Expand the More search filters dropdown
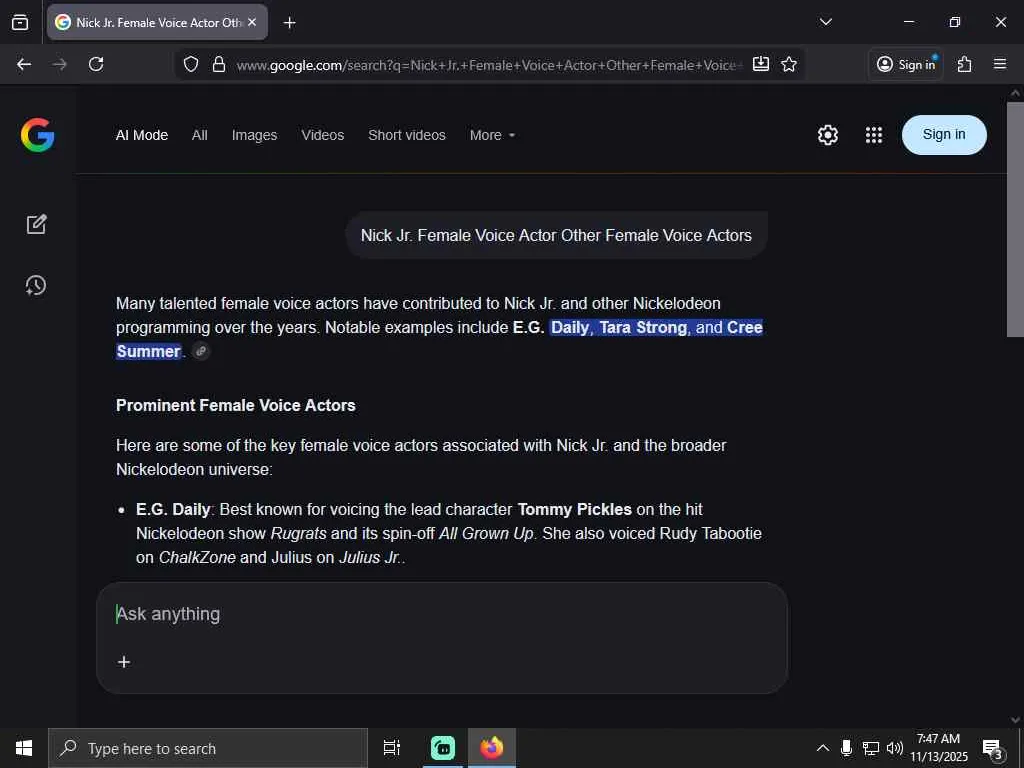Viewport: 1024px width, 768px height. (492, 135)
